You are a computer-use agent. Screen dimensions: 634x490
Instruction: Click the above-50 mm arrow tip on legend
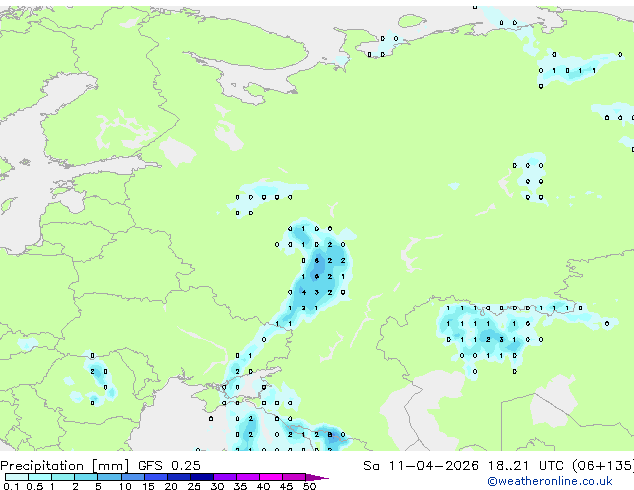click(317, 477)
